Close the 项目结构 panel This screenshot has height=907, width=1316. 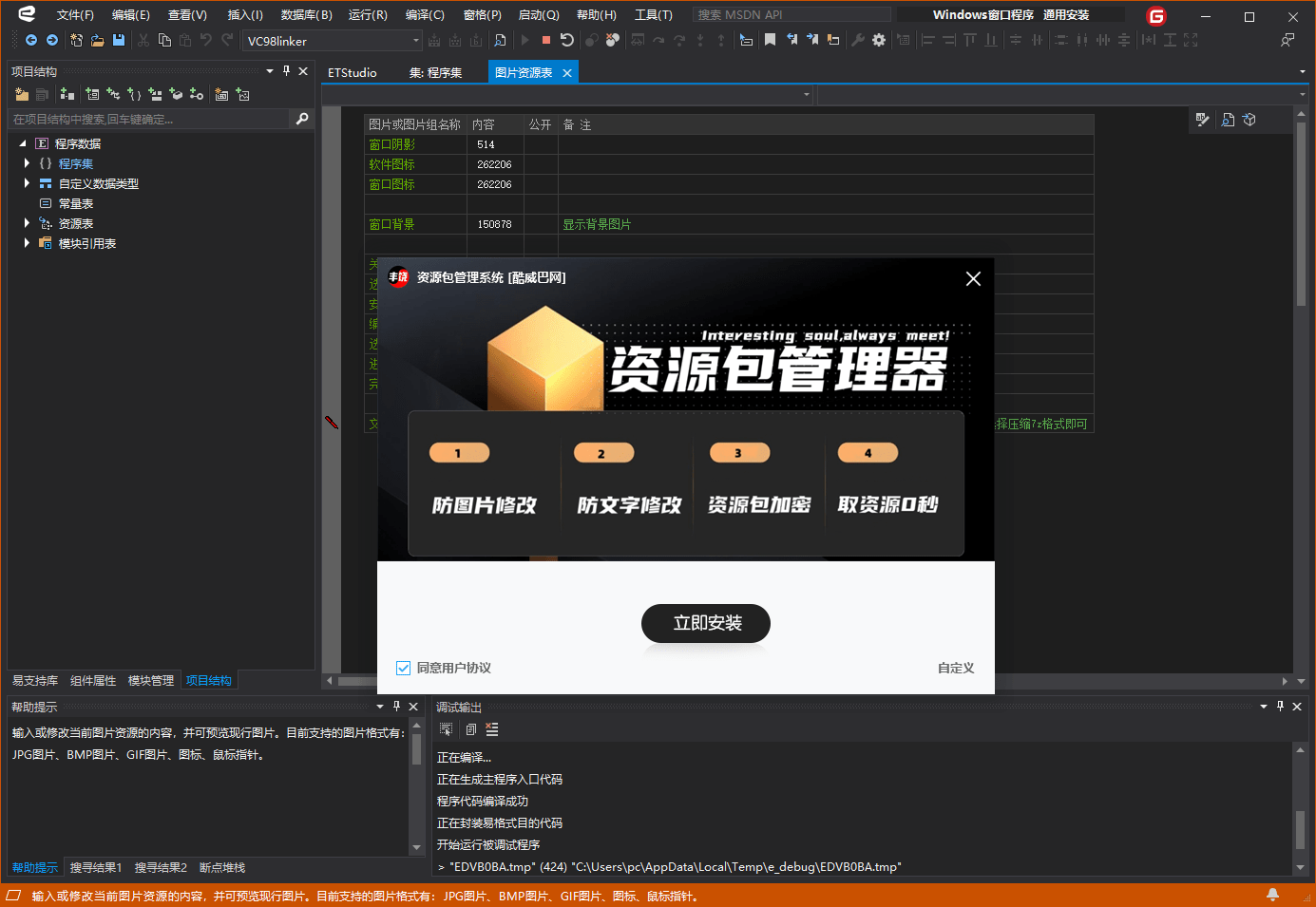tap(303, 71)
